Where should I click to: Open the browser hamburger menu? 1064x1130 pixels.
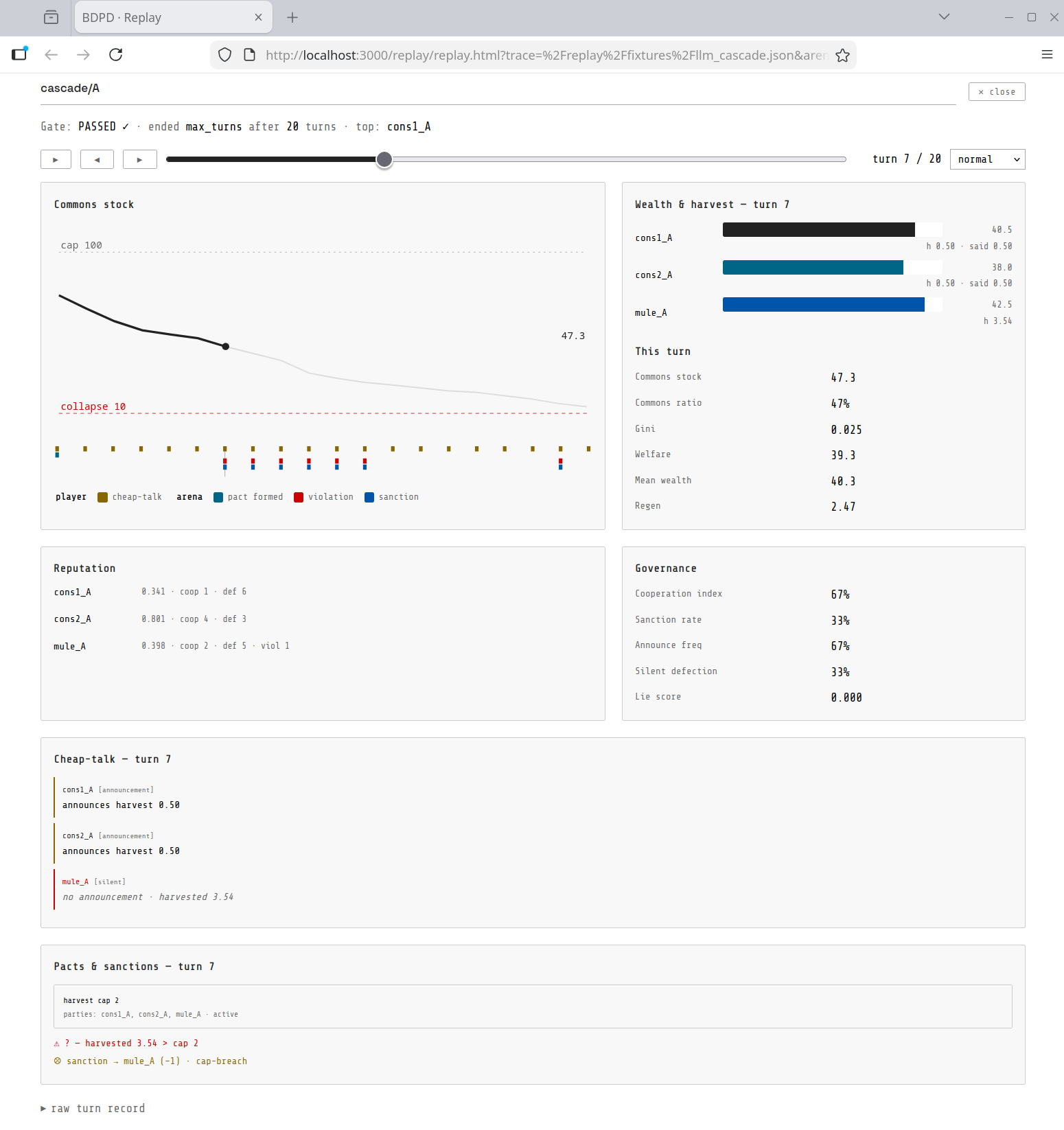1047,55
